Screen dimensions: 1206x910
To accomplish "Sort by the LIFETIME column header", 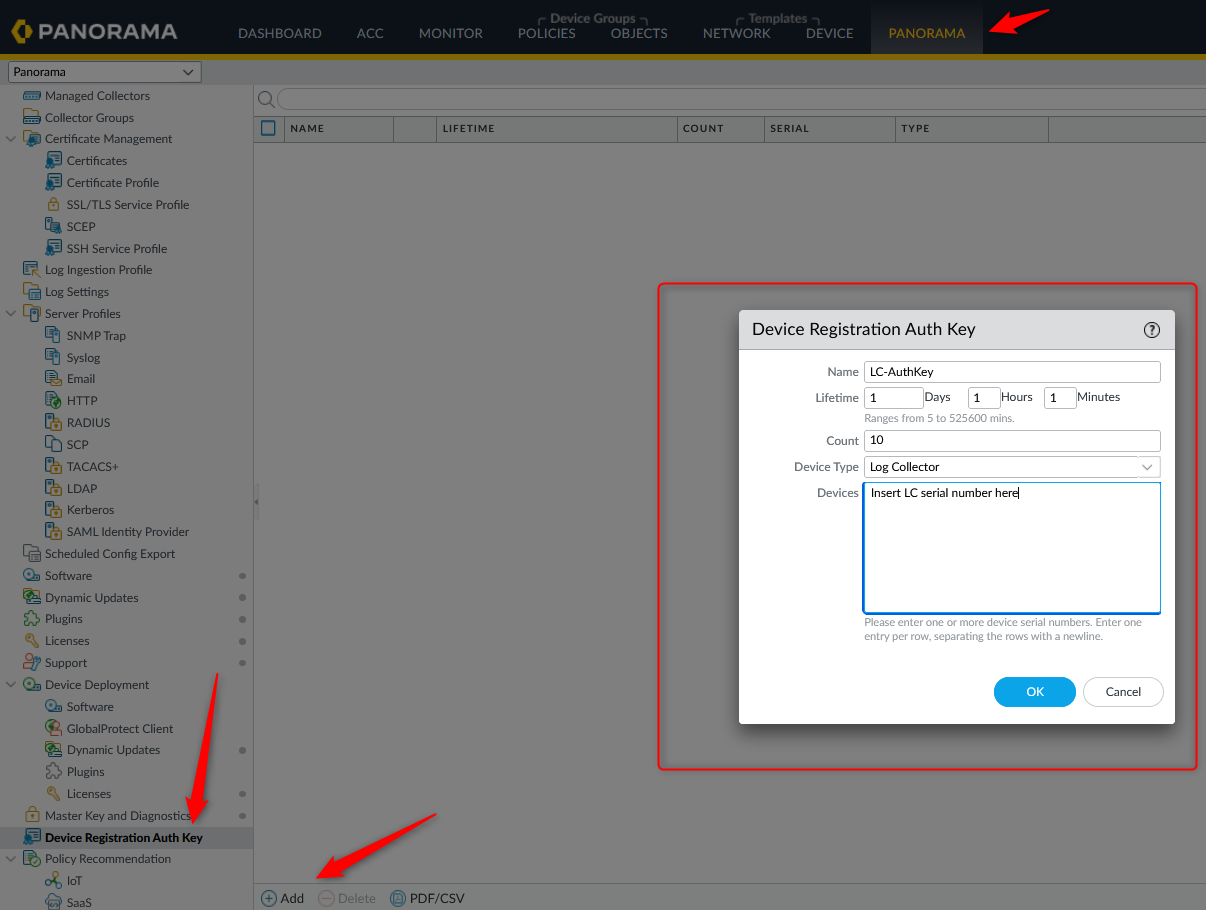I will click(x=557, y=129).
